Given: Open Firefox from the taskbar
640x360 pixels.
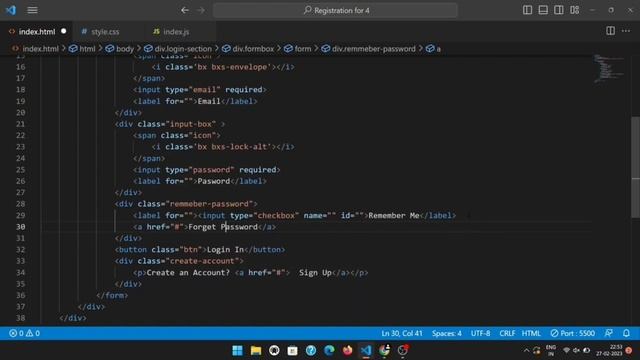Looking at the screenshot, I should point(347,350).
